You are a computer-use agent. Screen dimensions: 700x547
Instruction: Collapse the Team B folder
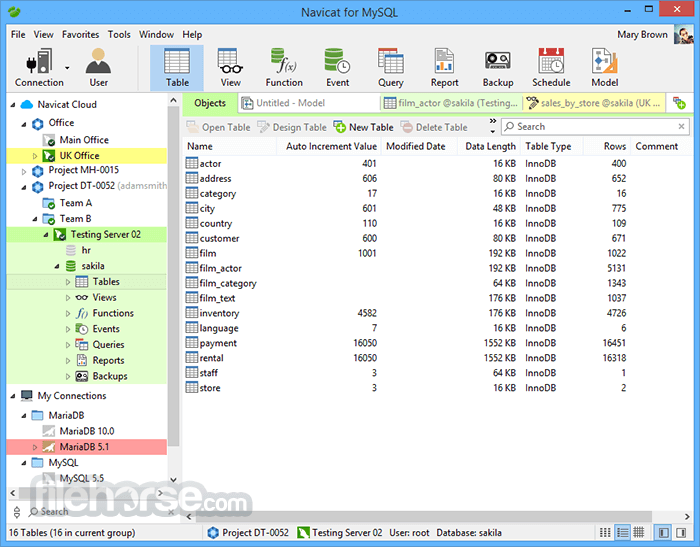35,219
